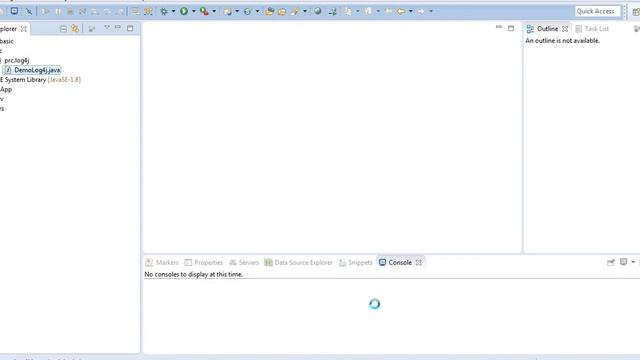The width and height of the screenshot is (640, 360).
Task: Click the Pin Console icon
Action: [x=611, y=262]
